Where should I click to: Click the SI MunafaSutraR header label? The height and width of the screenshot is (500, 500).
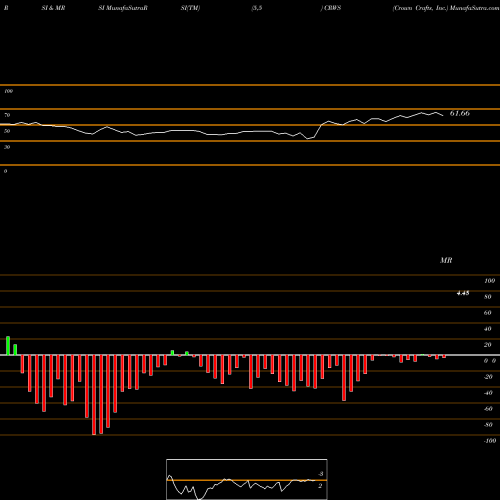pos(123,8)
